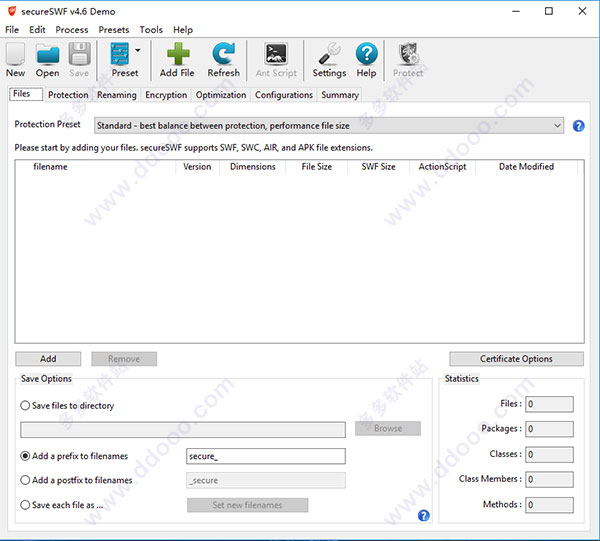Expand the Protection Preset dropdown
Viewport: 600px width, 541px height.
click(557, 126)
